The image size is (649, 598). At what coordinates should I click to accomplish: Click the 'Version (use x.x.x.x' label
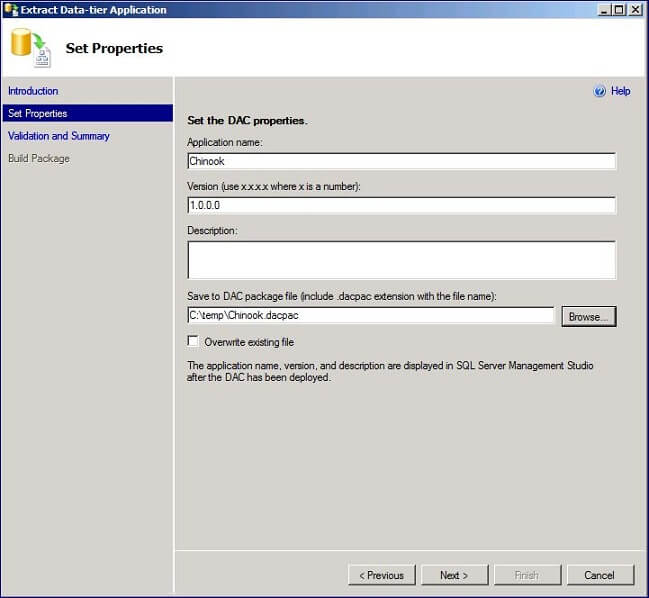(274, 187)
